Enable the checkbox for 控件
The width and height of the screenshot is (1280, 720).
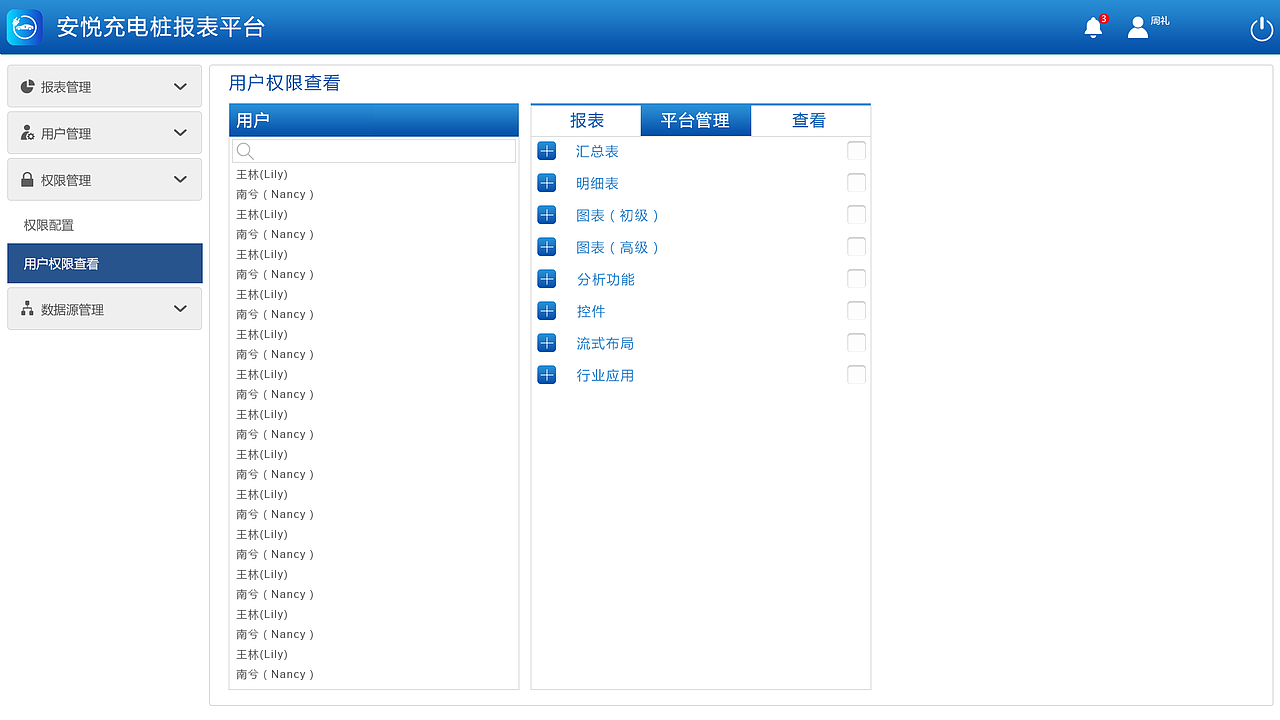coord(856,310)
